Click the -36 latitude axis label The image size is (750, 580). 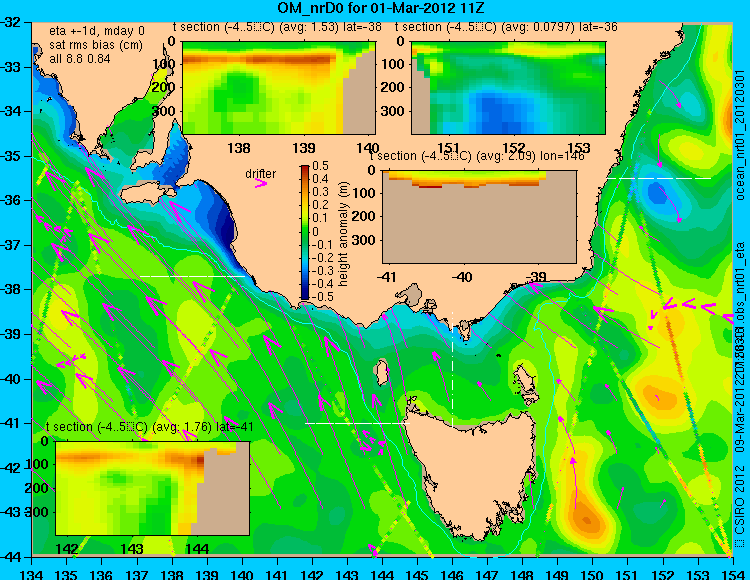(x=11, y=201)
